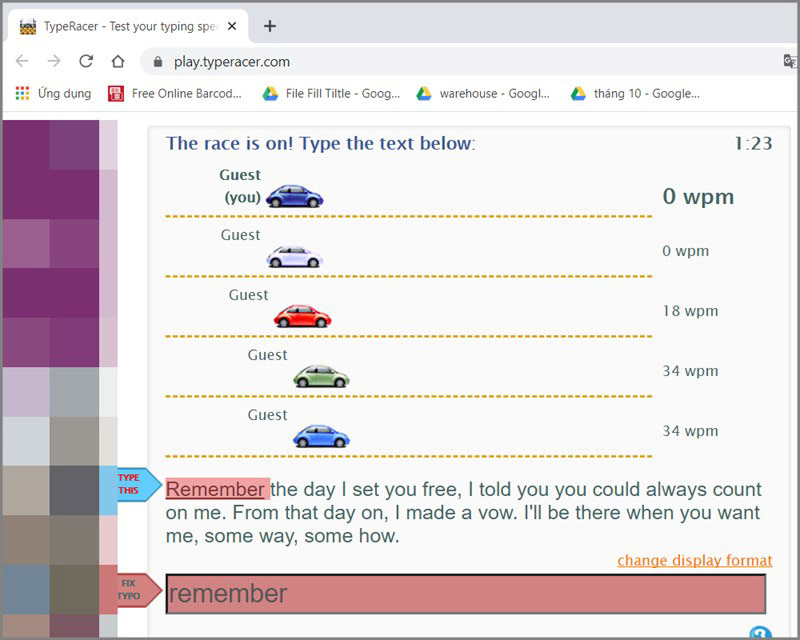Click the green guest car
The height and width of the screenshot is (640, 800).
[321, 377]
